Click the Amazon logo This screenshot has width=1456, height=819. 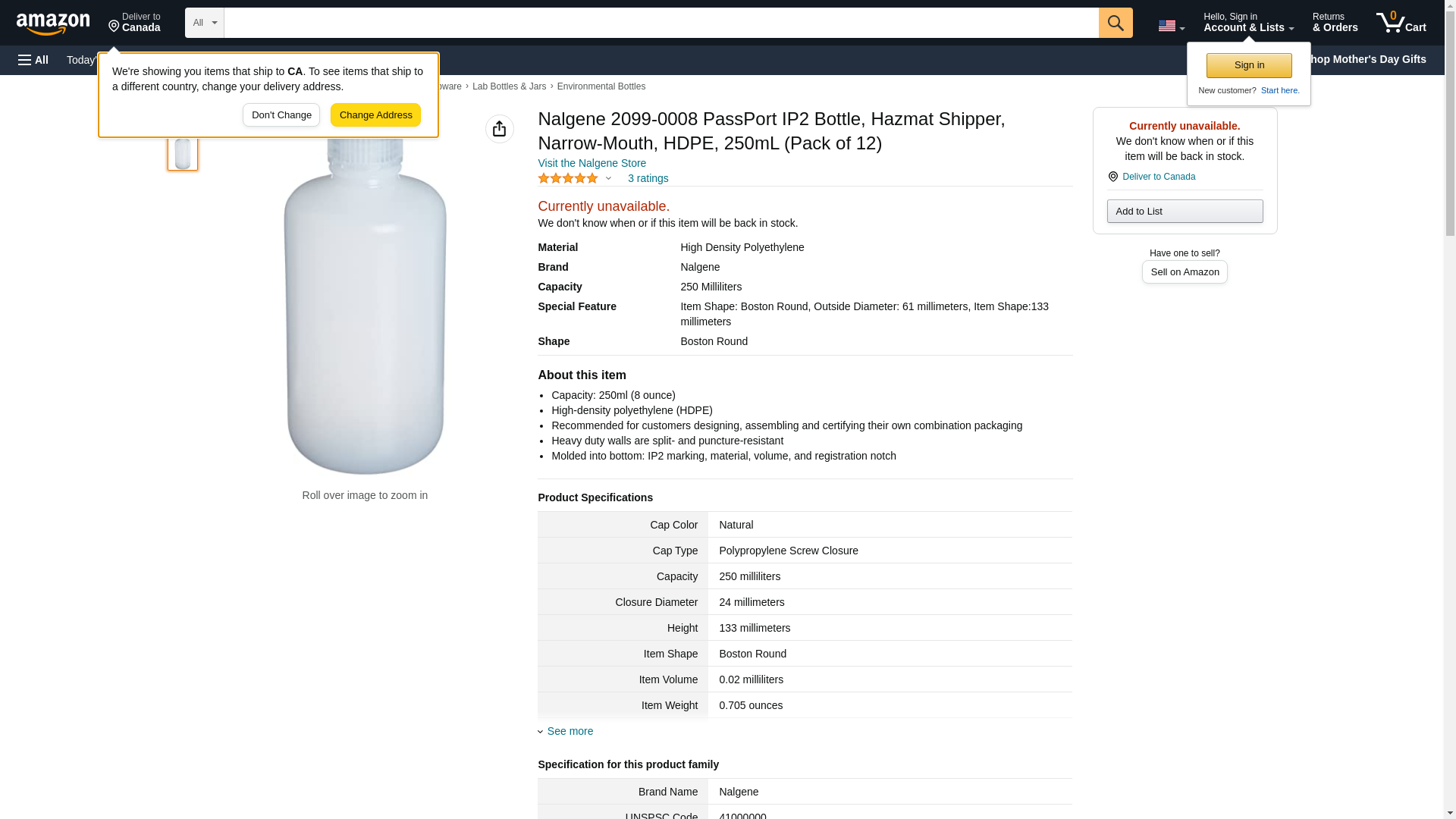(53, 24)
